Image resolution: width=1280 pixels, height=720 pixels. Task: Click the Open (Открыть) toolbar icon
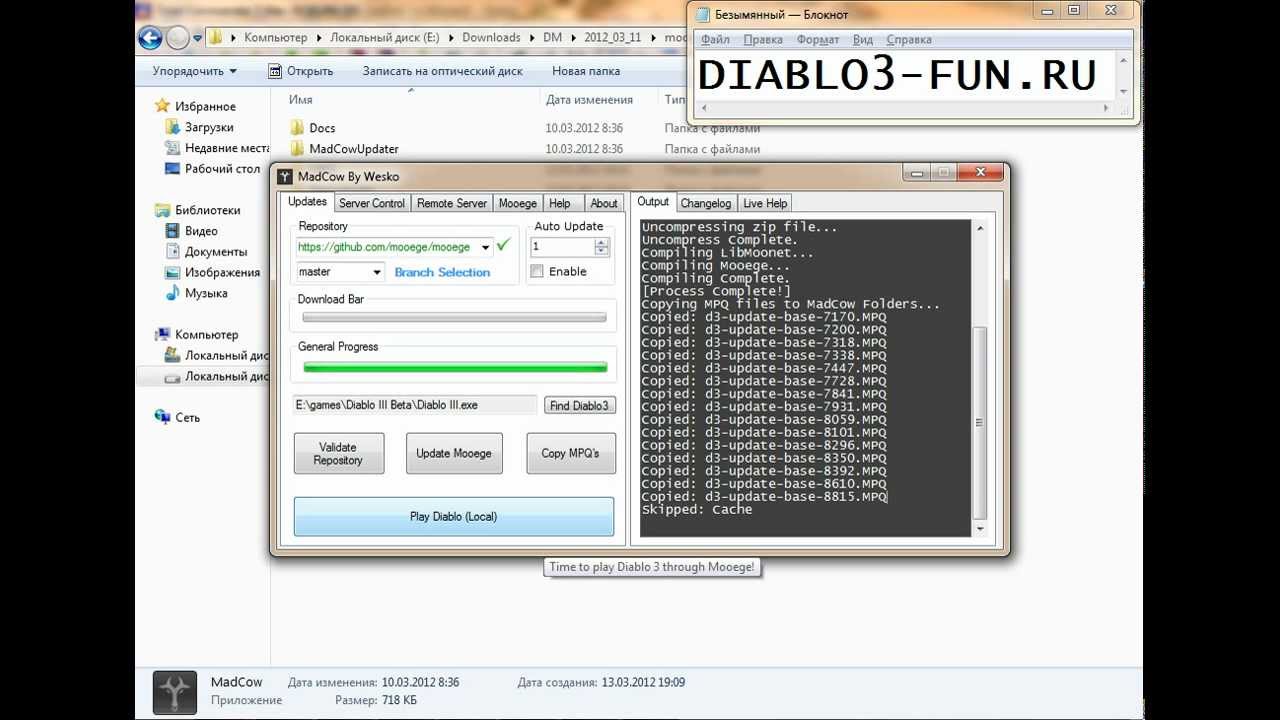click(x=275, y=71)
